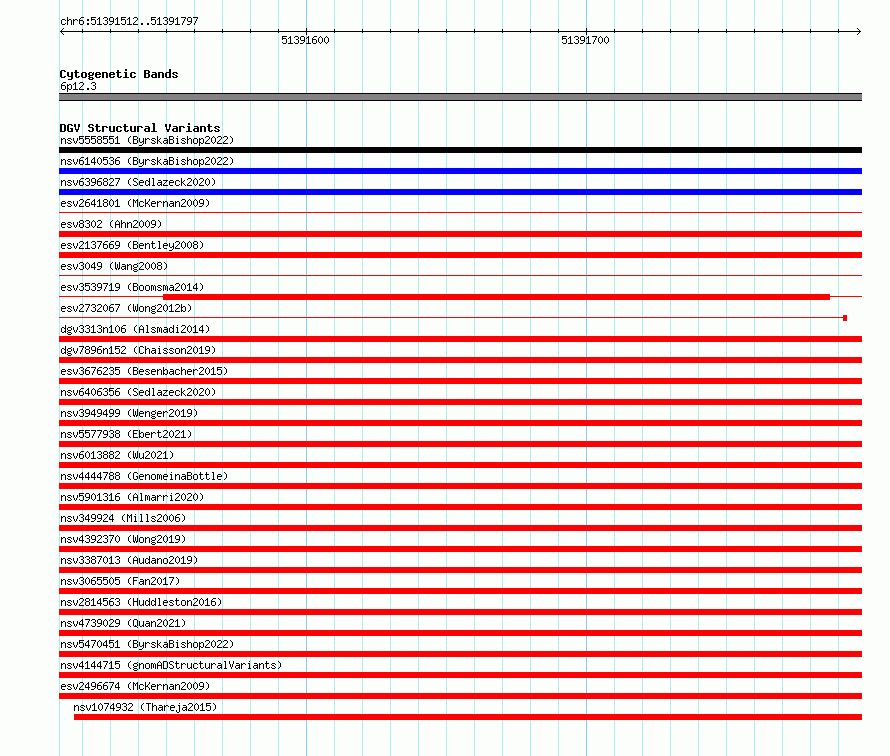Open variant nsv4144715 (gnomADStructuralVariants)
The image size is (890, 756).
[x=171, y=665]
